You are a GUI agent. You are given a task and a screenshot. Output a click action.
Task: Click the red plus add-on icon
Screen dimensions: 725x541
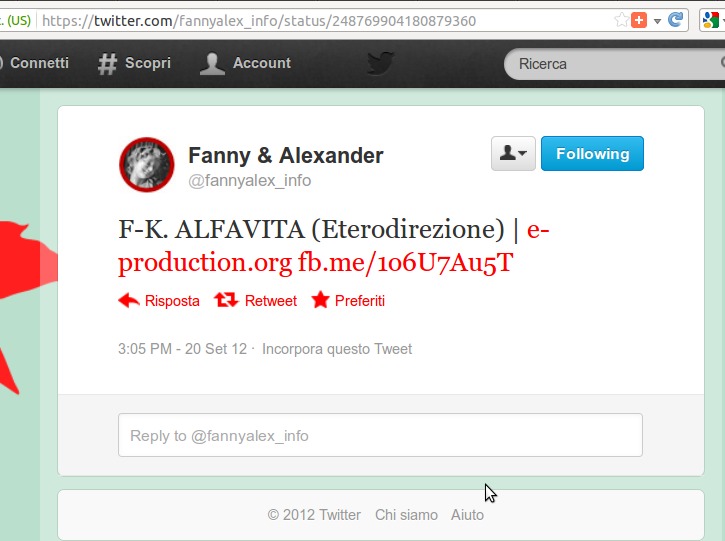[x=639, y=20]
